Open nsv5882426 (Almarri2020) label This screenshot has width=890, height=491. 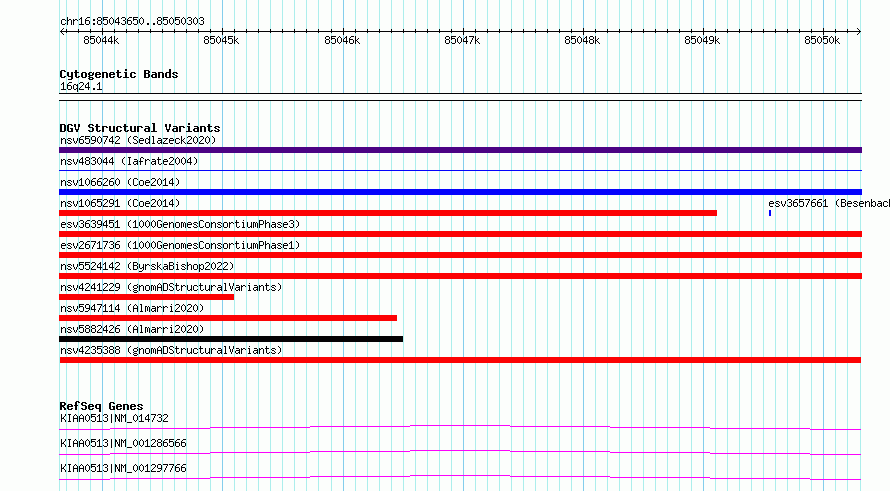pos(132,329)
